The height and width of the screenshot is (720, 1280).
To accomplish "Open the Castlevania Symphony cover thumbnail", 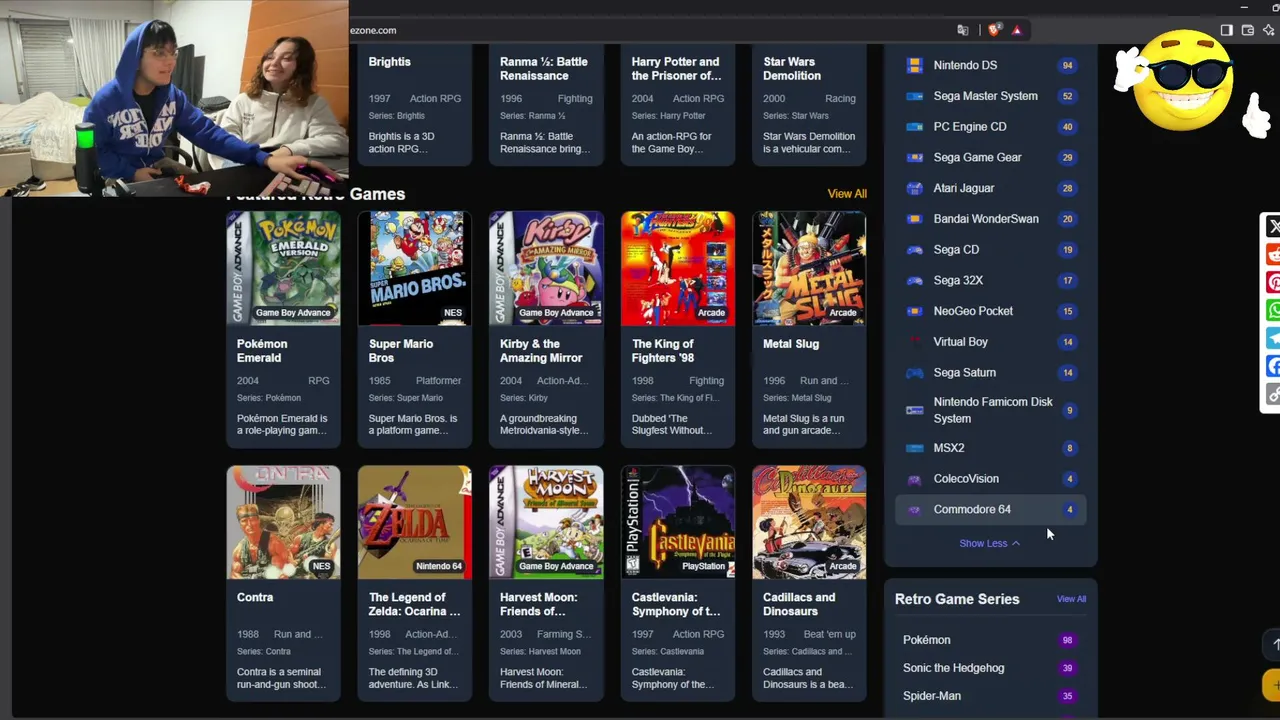I will coord(678,522).
